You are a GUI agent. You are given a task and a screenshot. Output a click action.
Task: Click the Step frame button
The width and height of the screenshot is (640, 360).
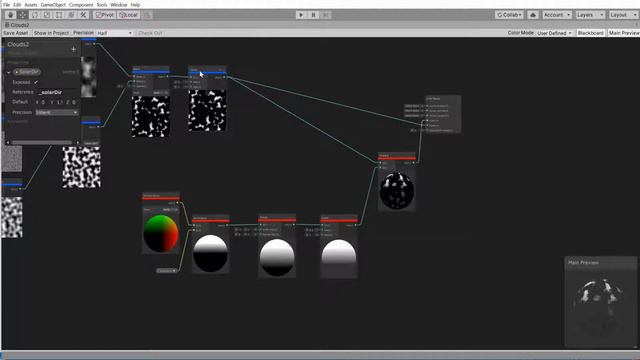click(x=326, y=15)
